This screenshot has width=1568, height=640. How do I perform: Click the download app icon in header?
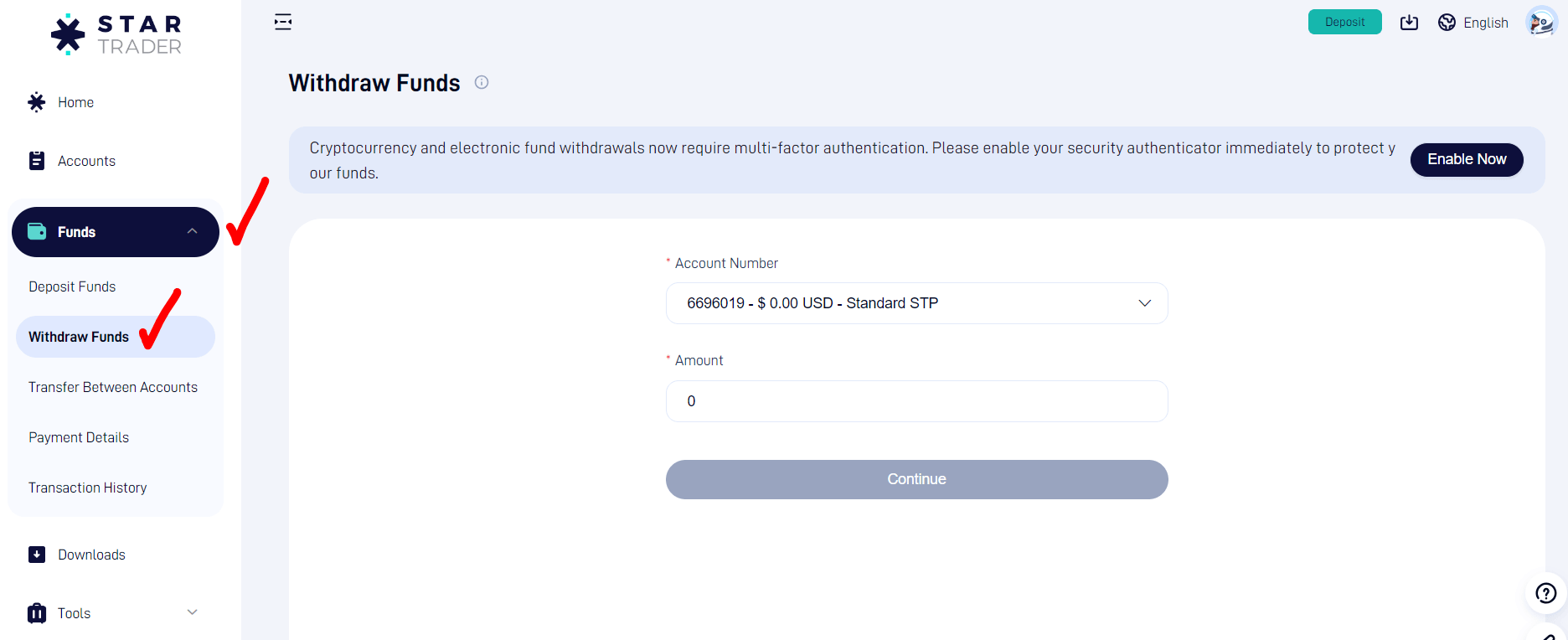tap(1409, 23)
